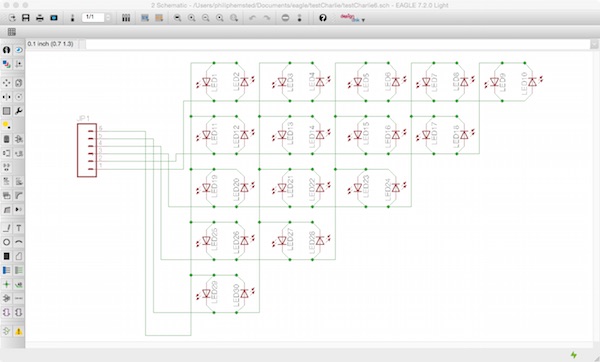Select the Paste tool with yellow dot
Screen dimensions: 600x362
coord(7,125)
